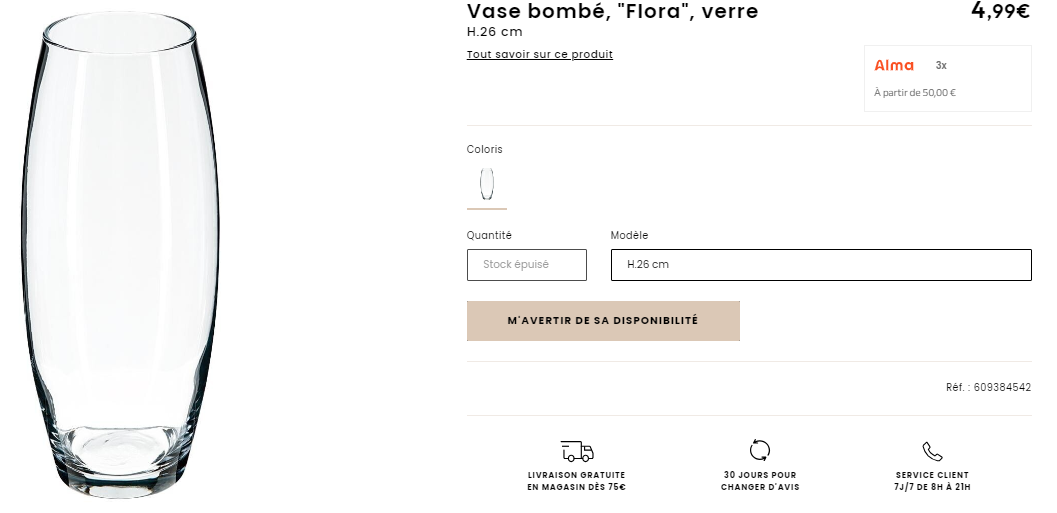This screenshot has height=513, width=1057.
Task: Click the Service client 7j/7 text
Action: pyautogui.click(x=932, y=481)
